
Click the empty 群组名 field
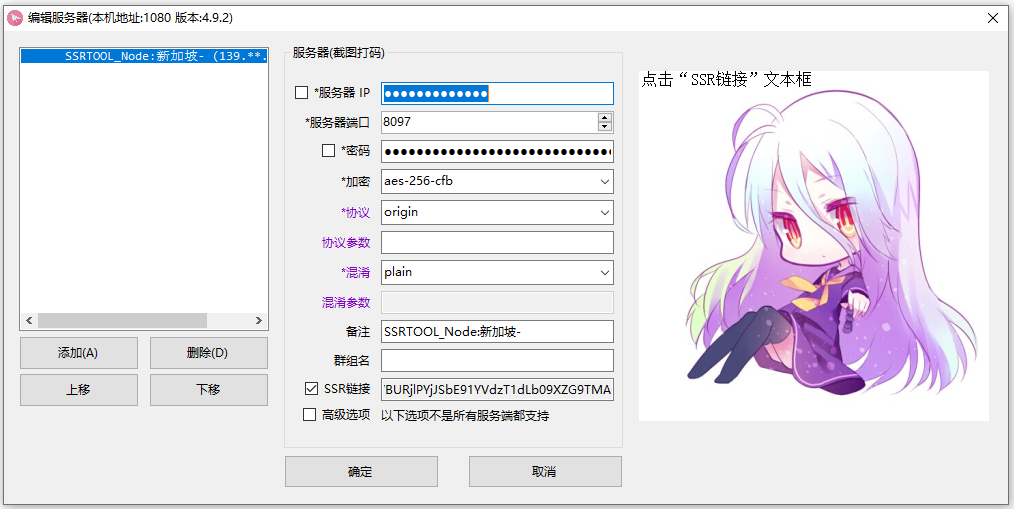click(497, 360)
